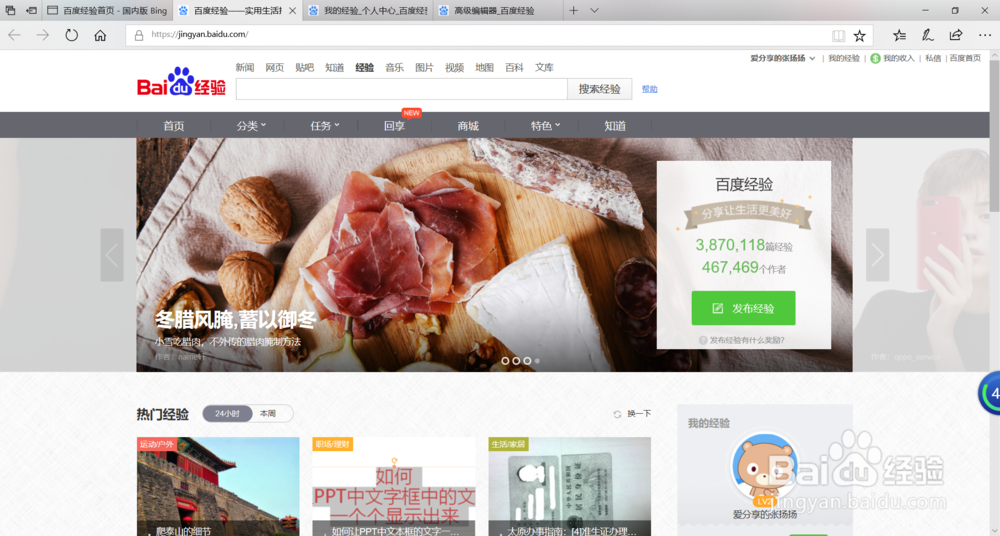1000x536 pixels.
Task: Click 知道 in top service links
Action: click(x=334, y=68)
